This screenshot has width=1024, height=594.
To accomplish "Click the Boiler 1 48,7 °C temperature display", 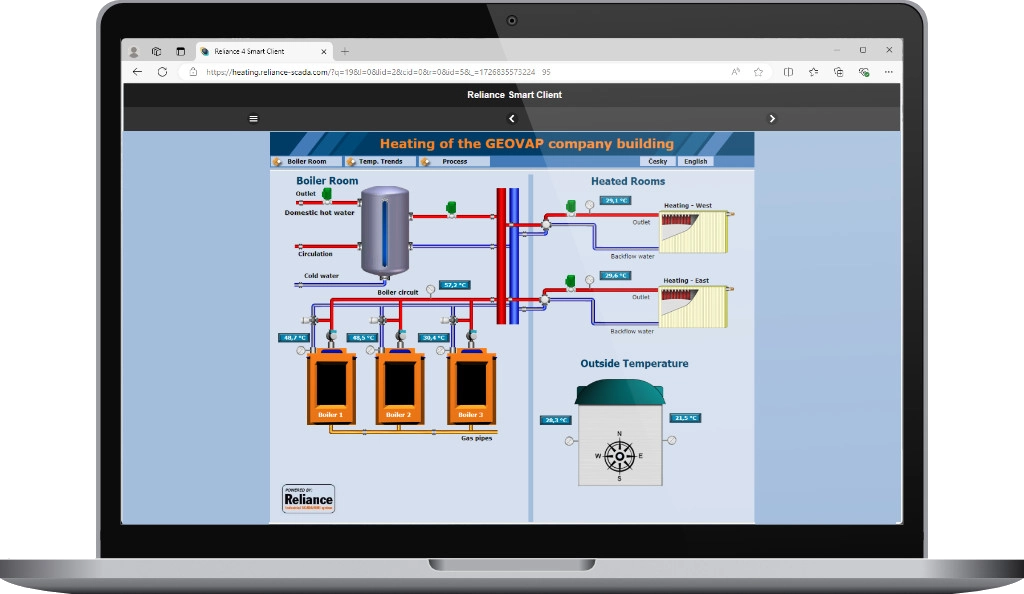I will (294, 337).
